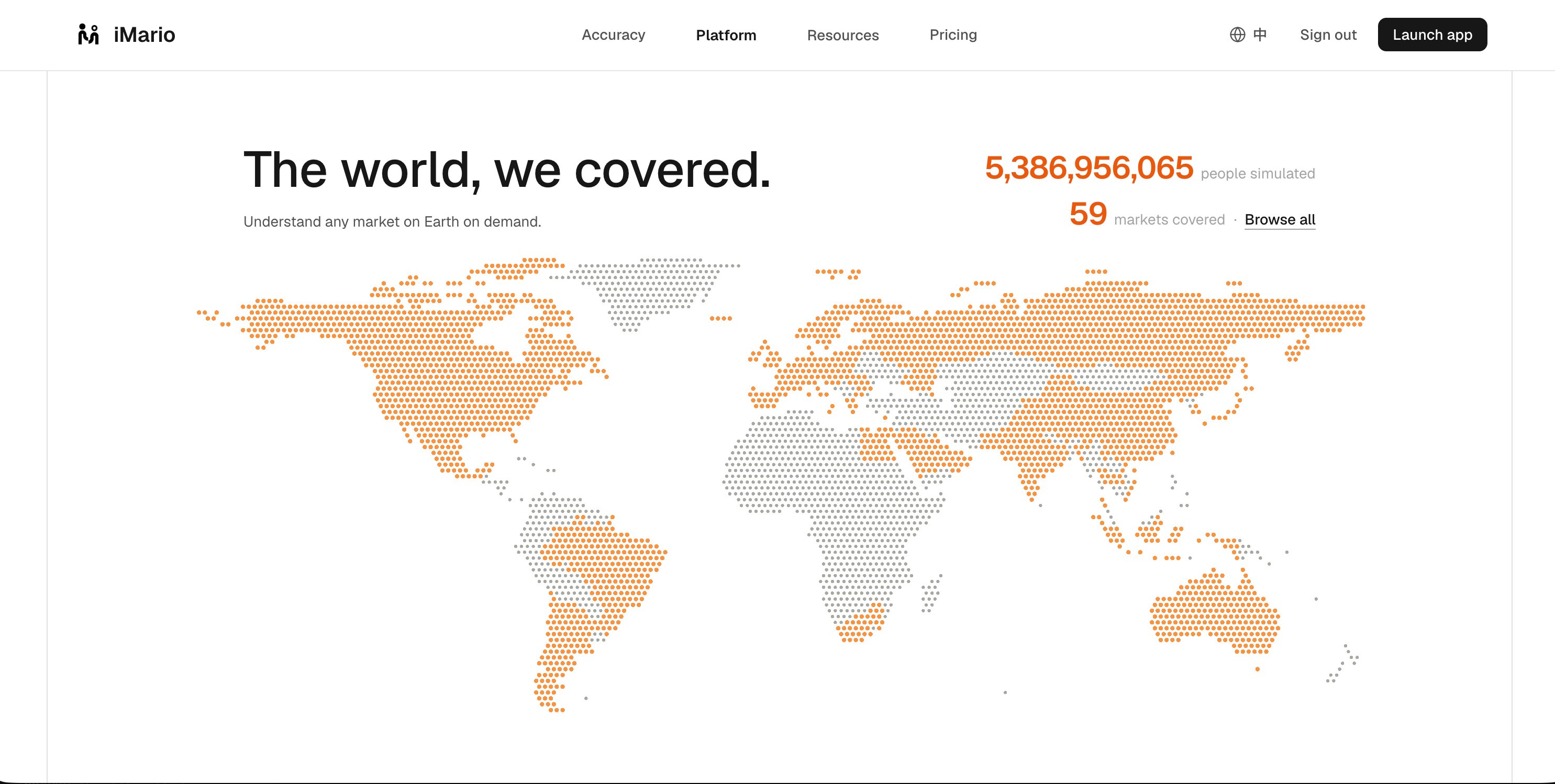Click New Zealand on the dotted map

pos(1342,664)
